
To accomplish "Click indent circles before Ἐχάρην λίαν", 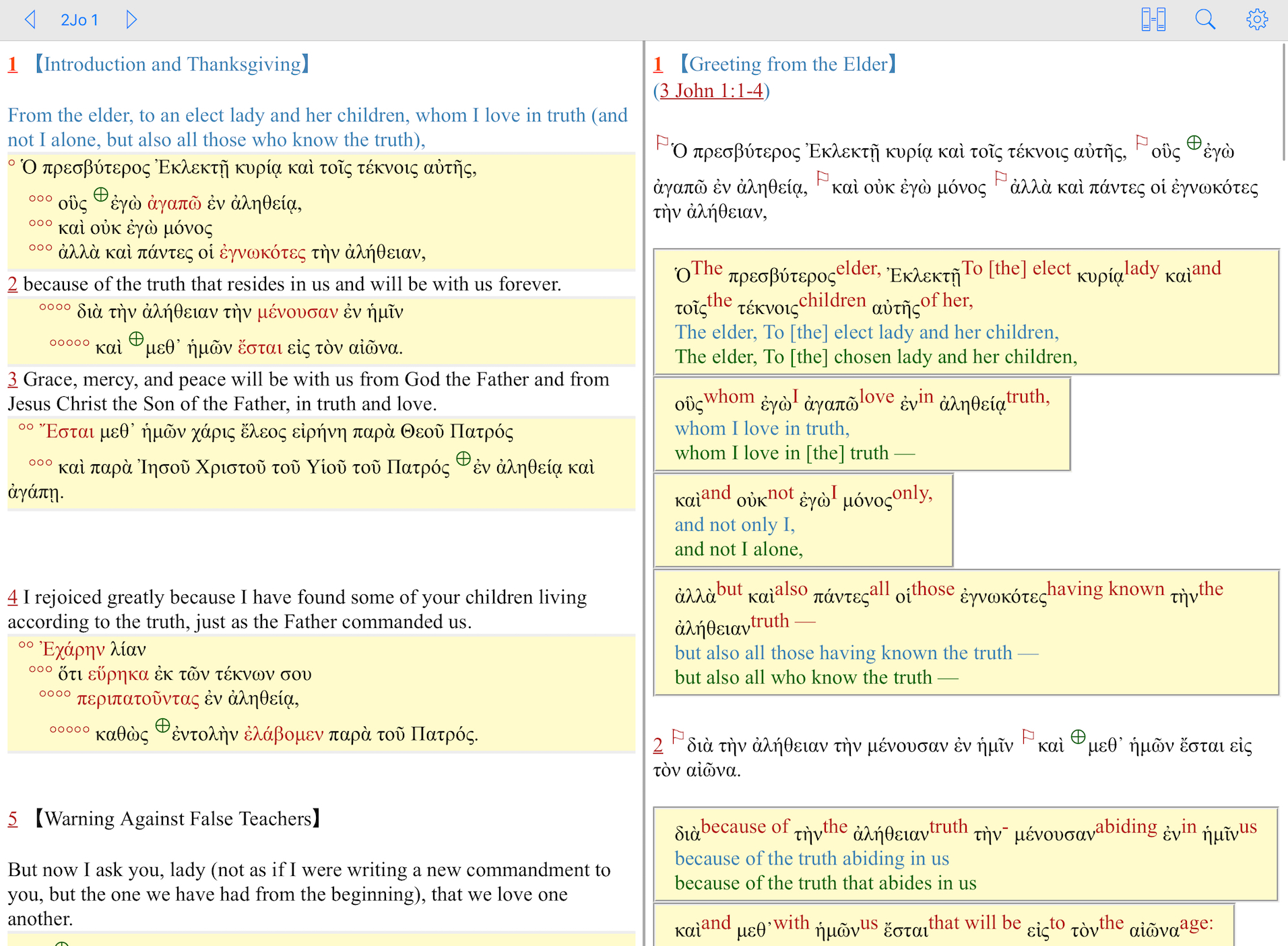I will 26,645.
